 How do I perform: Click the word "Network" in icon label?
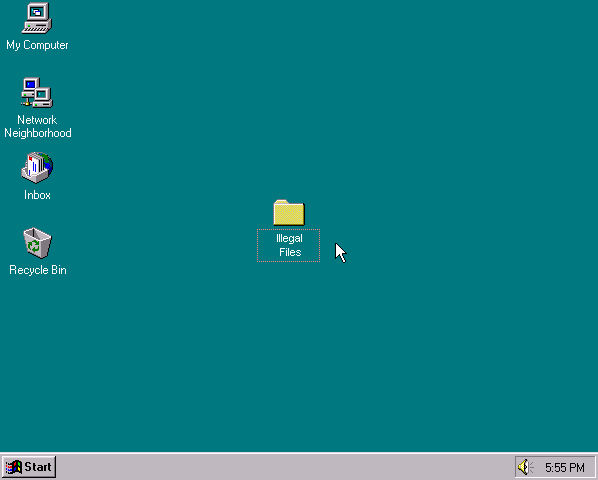[x=37, y=120]
